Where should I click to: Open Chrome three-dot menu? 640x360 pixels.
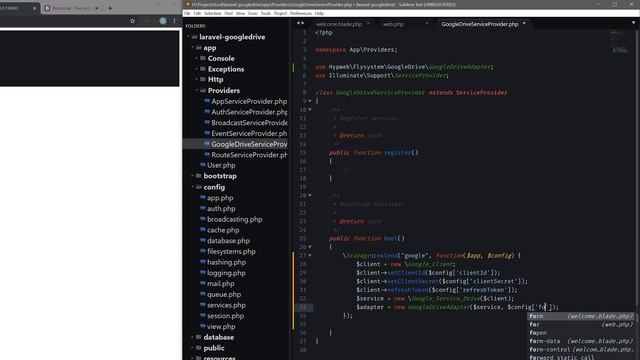[x=174, y=21]
